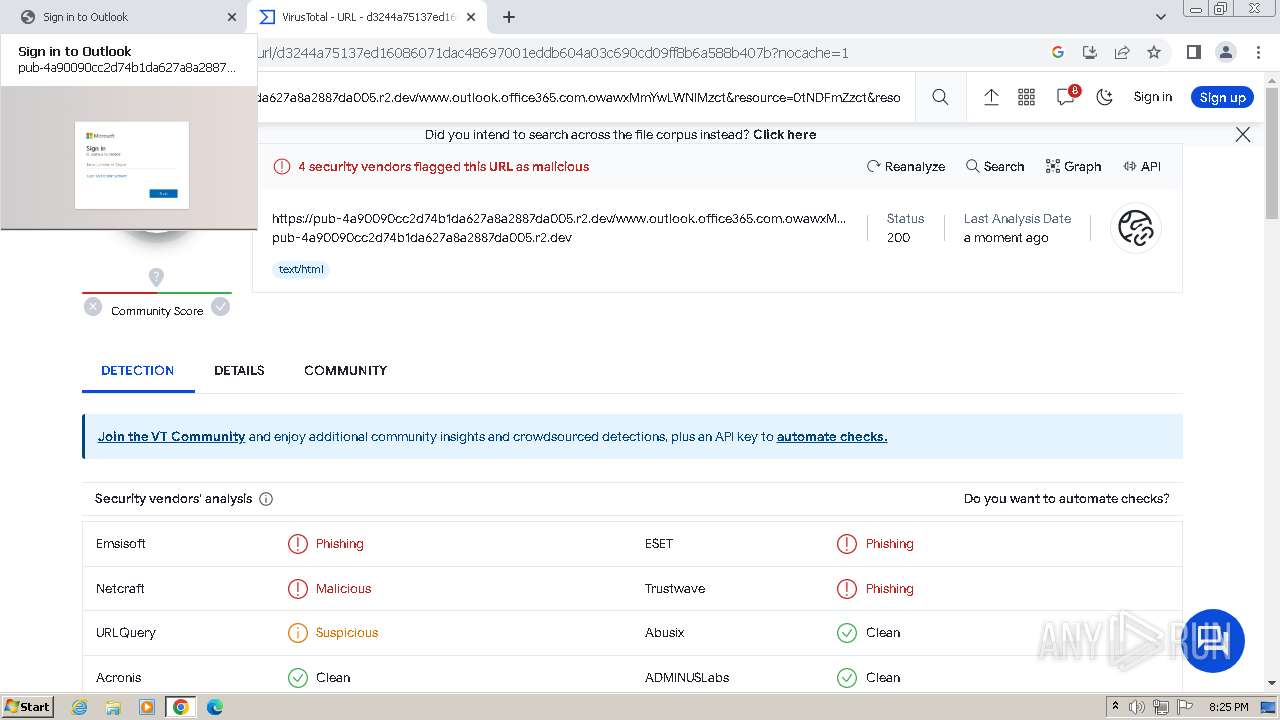Image resolution: width=1280 pixels, height=720 pixels.
Task: Click the Chrome address bar URL
Action: pyautogui.click(x=553, y=53)
